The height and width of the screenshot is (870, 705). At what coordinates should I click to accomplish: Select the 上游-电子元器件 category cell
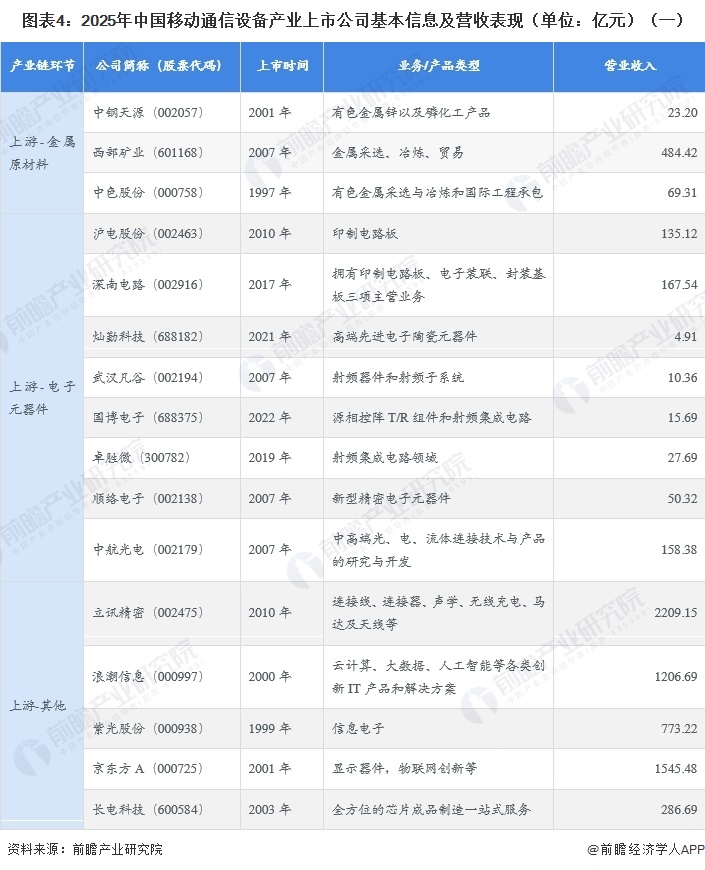(x=42, y=397)
